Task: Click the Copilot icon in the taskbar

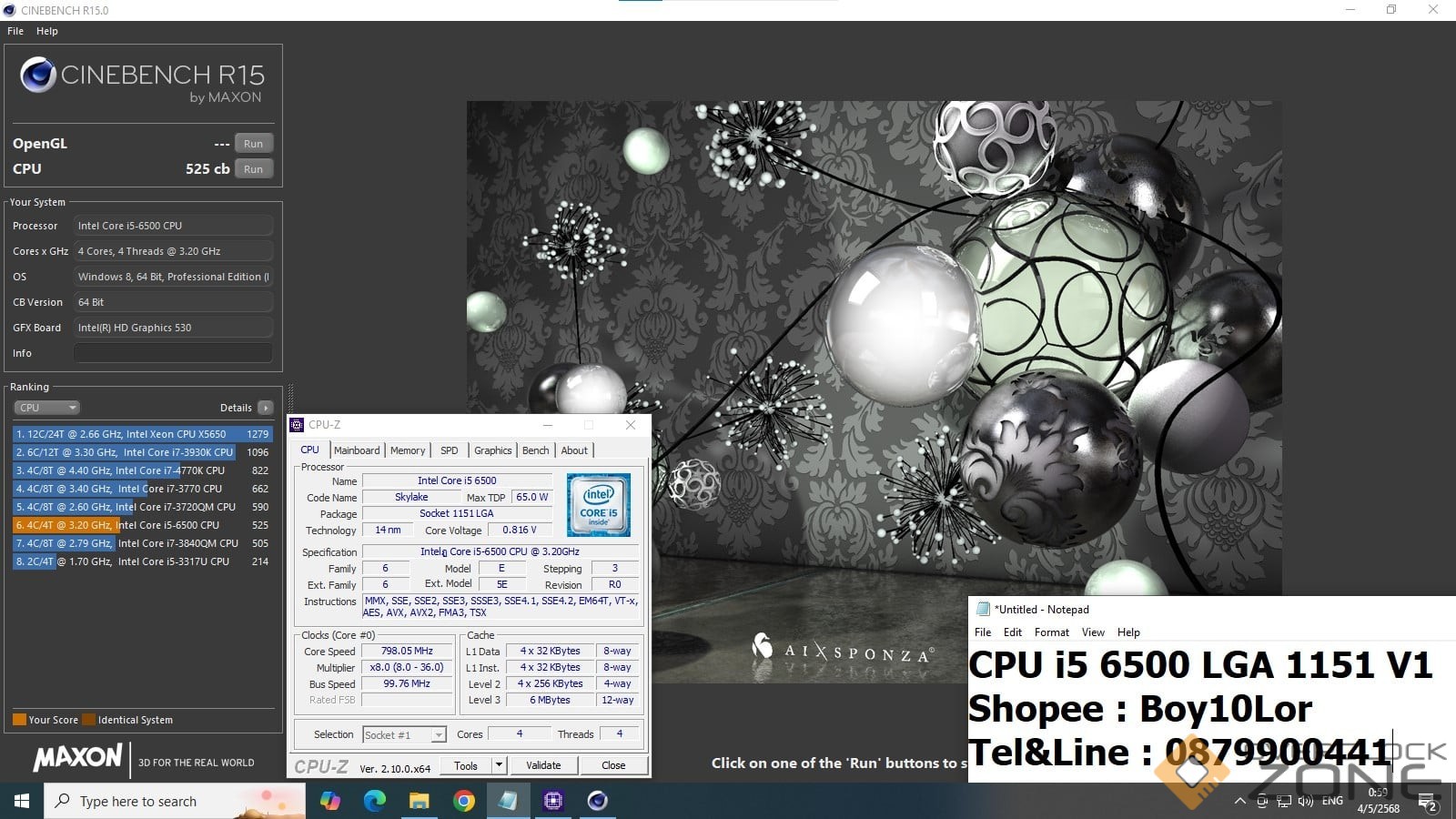Action: tap(329, 801)
